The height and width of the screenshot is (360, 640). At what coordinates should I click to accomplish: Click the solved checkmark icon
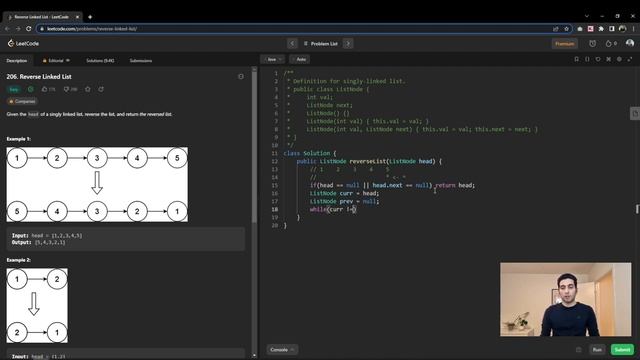(31, 89)
